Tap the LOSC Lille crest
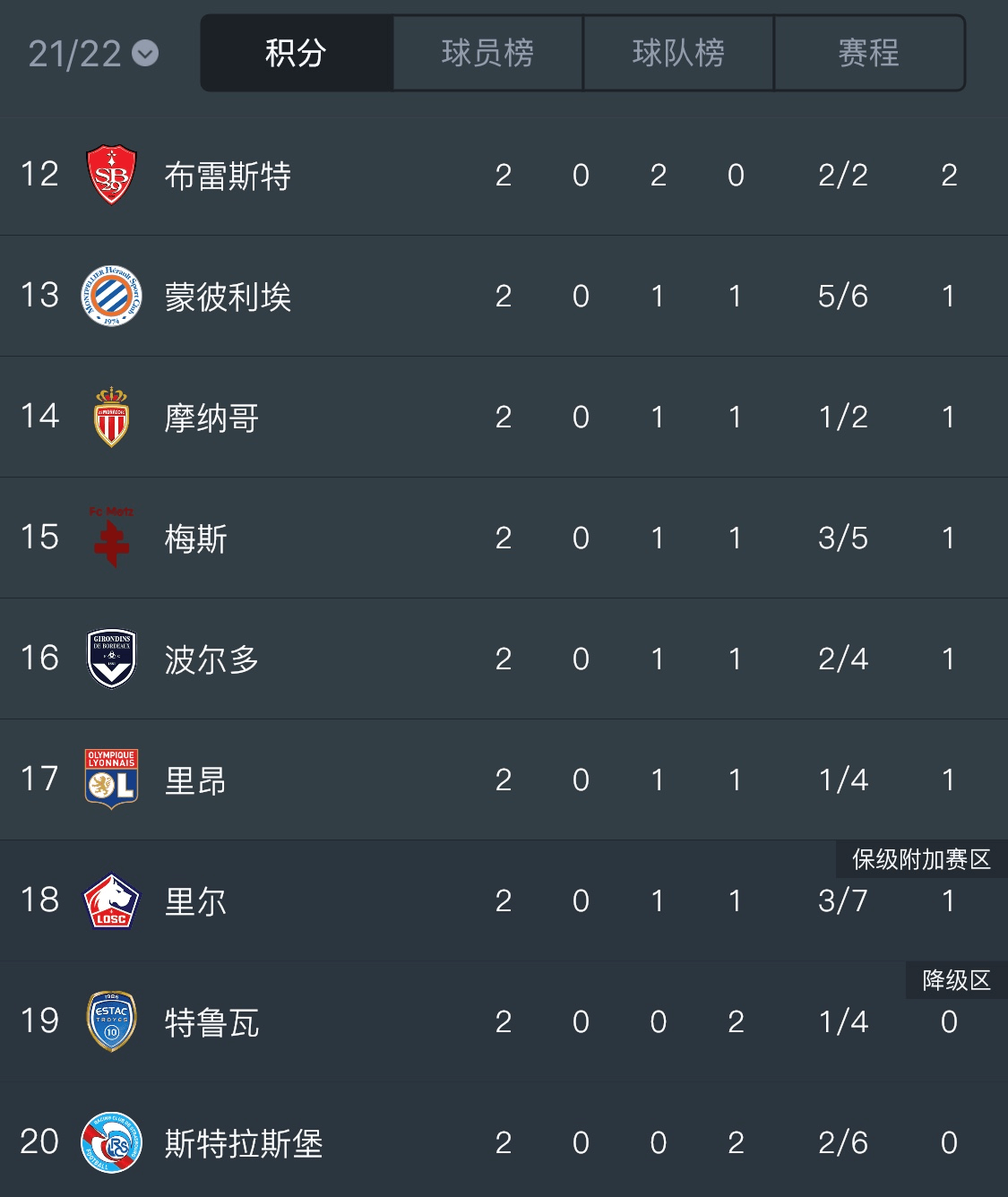The height and width of the screenshot is (1197, 1008). tap(111, 900)
